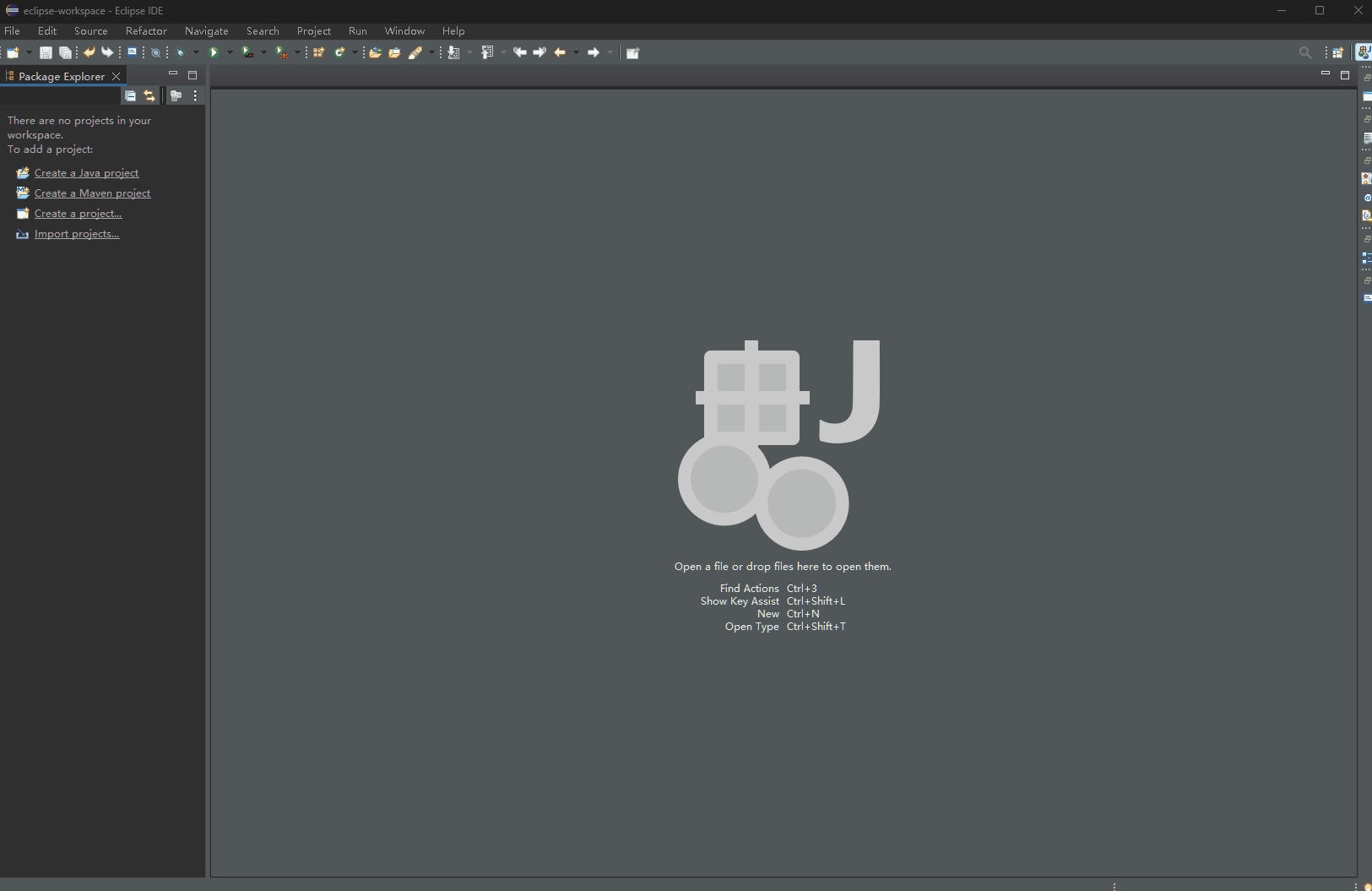1372x891 pixels.
Task: Toggle the Java perspective button
Action: [x=1364, y=52]
